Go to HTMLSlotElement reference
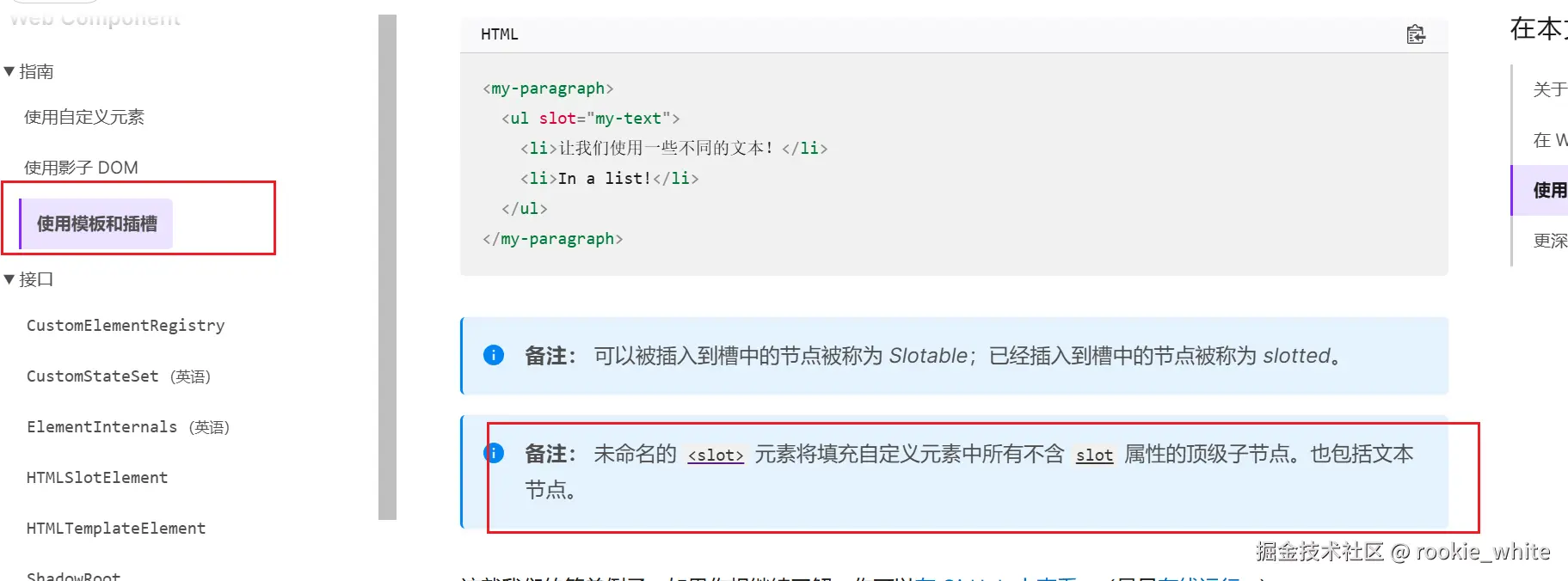 (x=97, y=478)
